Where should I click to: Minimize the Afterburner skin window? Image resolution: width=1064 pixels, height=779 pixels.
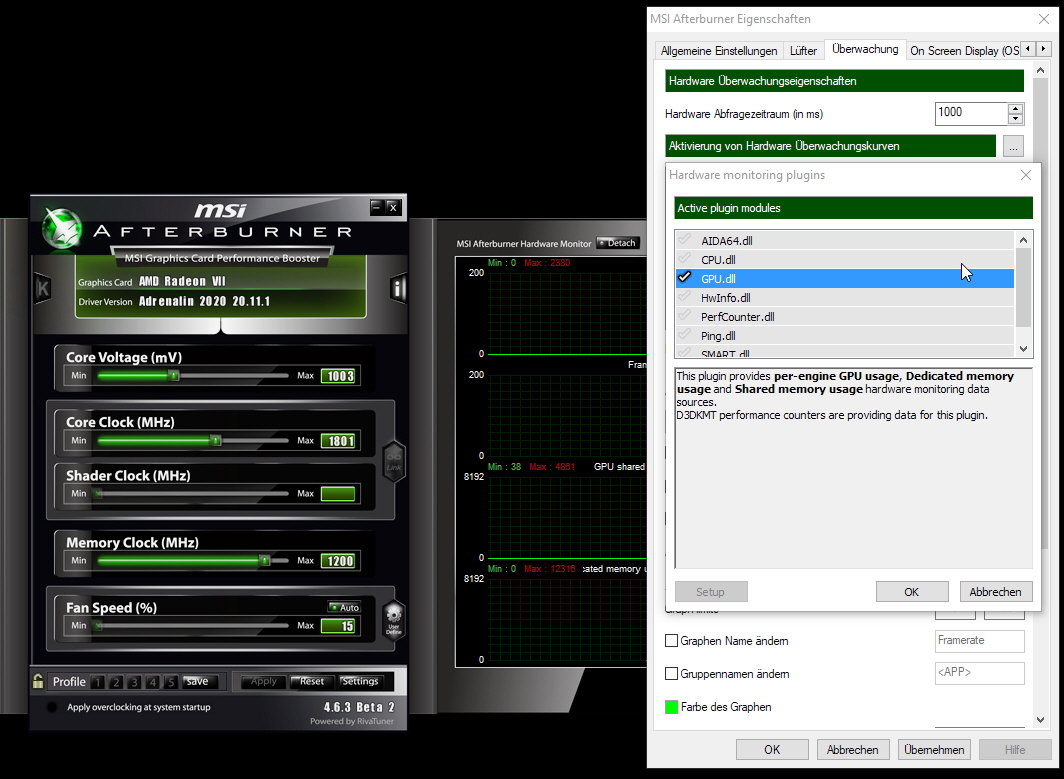[377, 207]
